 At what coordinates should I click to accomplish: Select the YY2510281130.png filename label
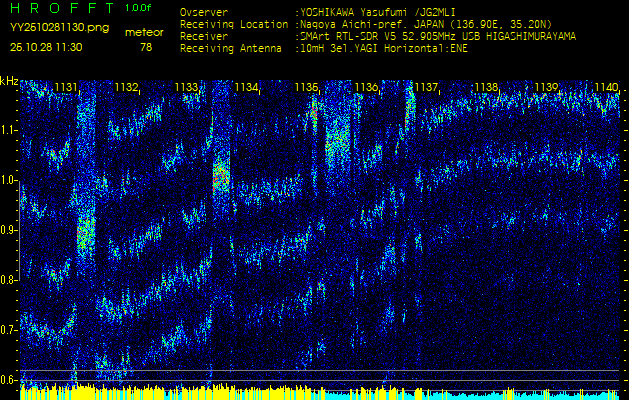pos(59,28)
